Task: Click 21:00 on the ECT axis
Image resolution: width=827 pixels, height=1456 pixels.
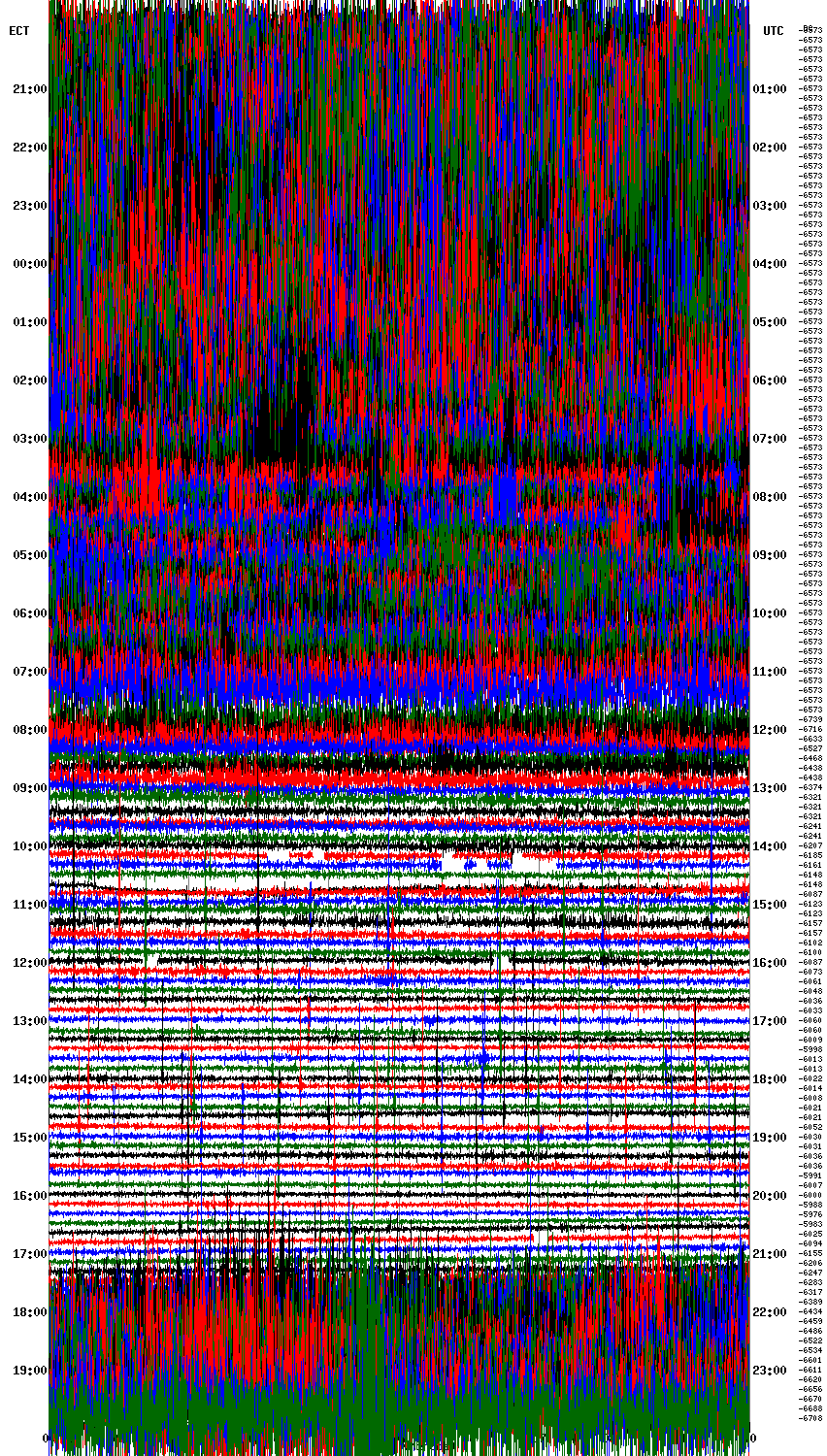Action: [x=30, y=88]
